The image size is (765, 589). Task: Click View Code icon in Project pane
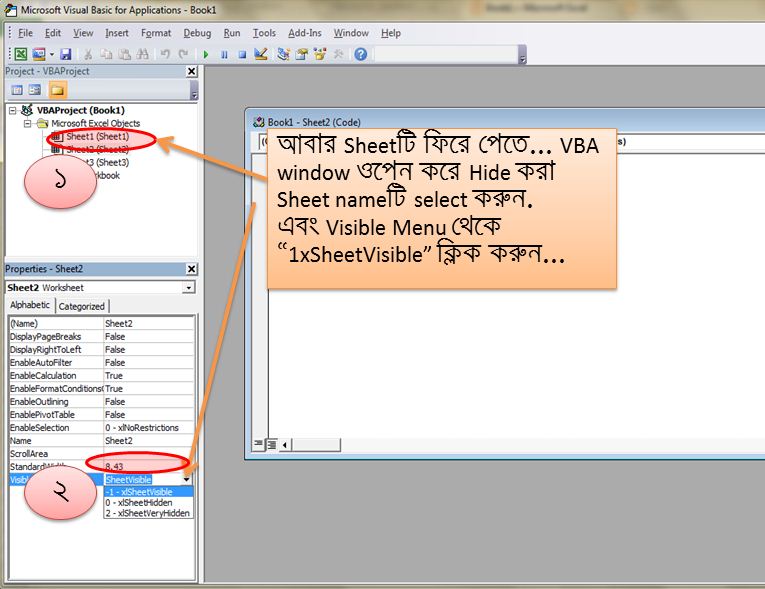point(17,90)
